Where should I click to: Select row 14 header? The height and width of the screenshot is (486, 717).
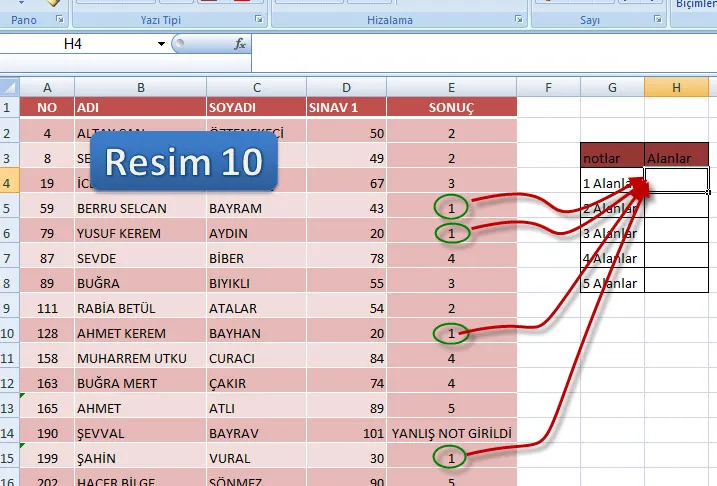coord(9,433)
